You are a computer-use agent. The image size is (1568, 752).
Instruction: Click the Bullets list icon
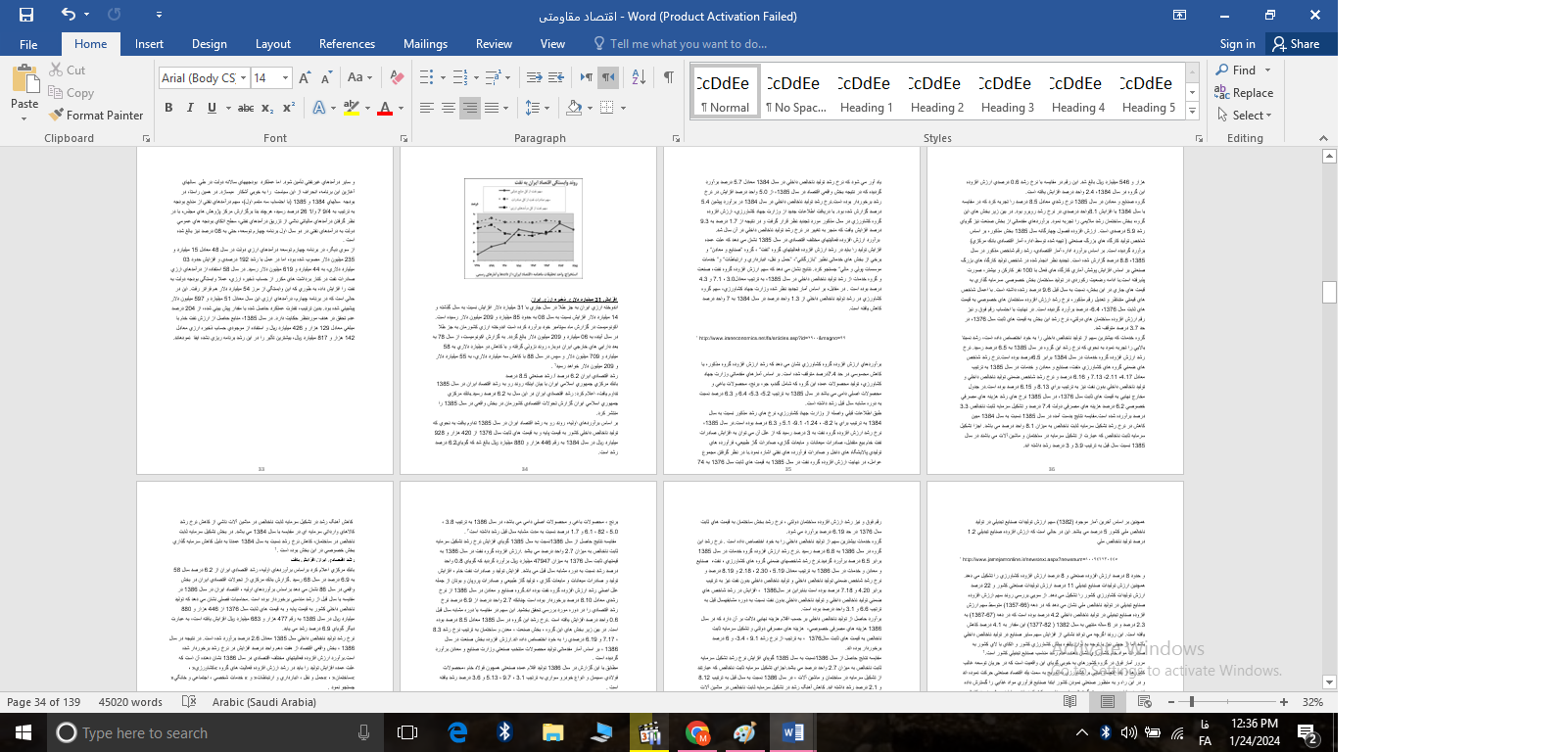pyautogui.click(x=426, y=77)
